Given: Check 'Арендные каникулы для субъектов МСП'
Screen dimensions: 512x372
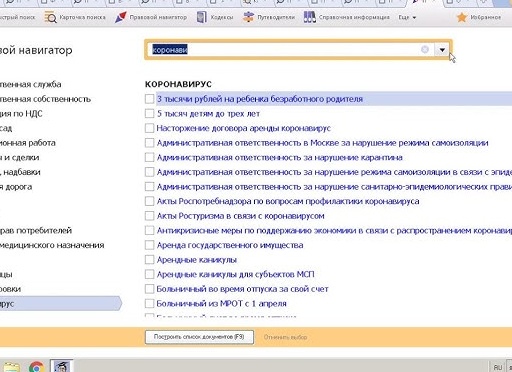Looking at the screenshot, I should pyautogui.click(x=149, y=274).
